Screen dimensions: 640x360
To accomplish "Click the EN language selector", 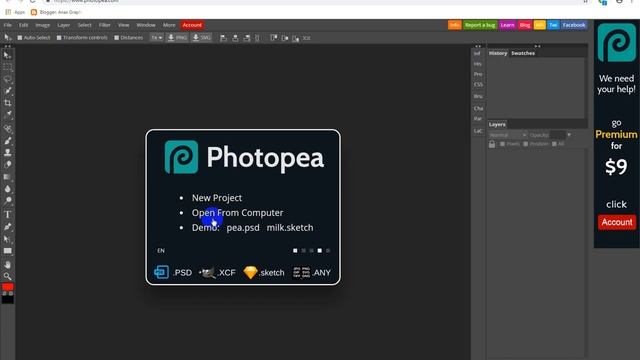I will click(x=161, y=251).
